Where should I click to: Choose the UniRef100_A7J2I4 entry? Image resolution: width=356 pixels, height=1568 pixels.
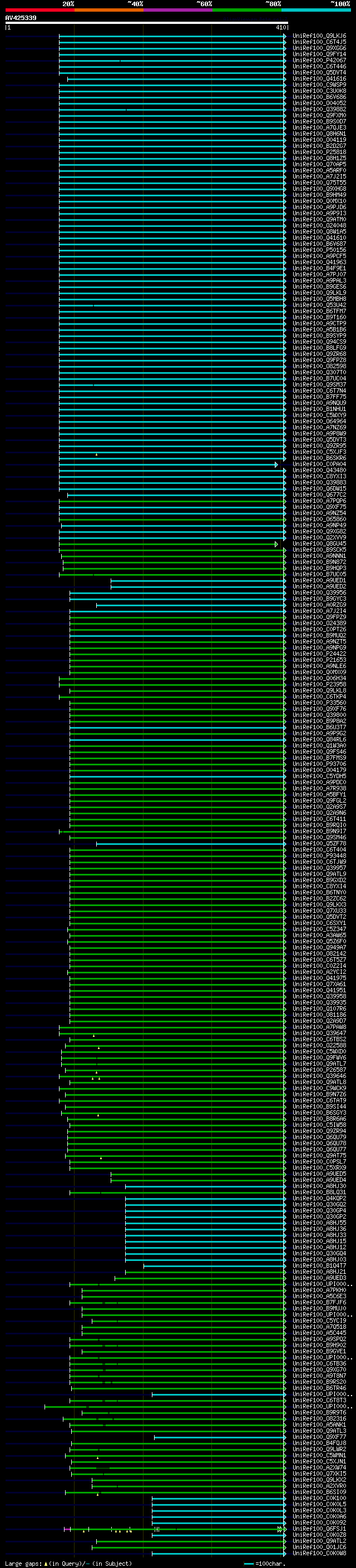tap(319, 611)
